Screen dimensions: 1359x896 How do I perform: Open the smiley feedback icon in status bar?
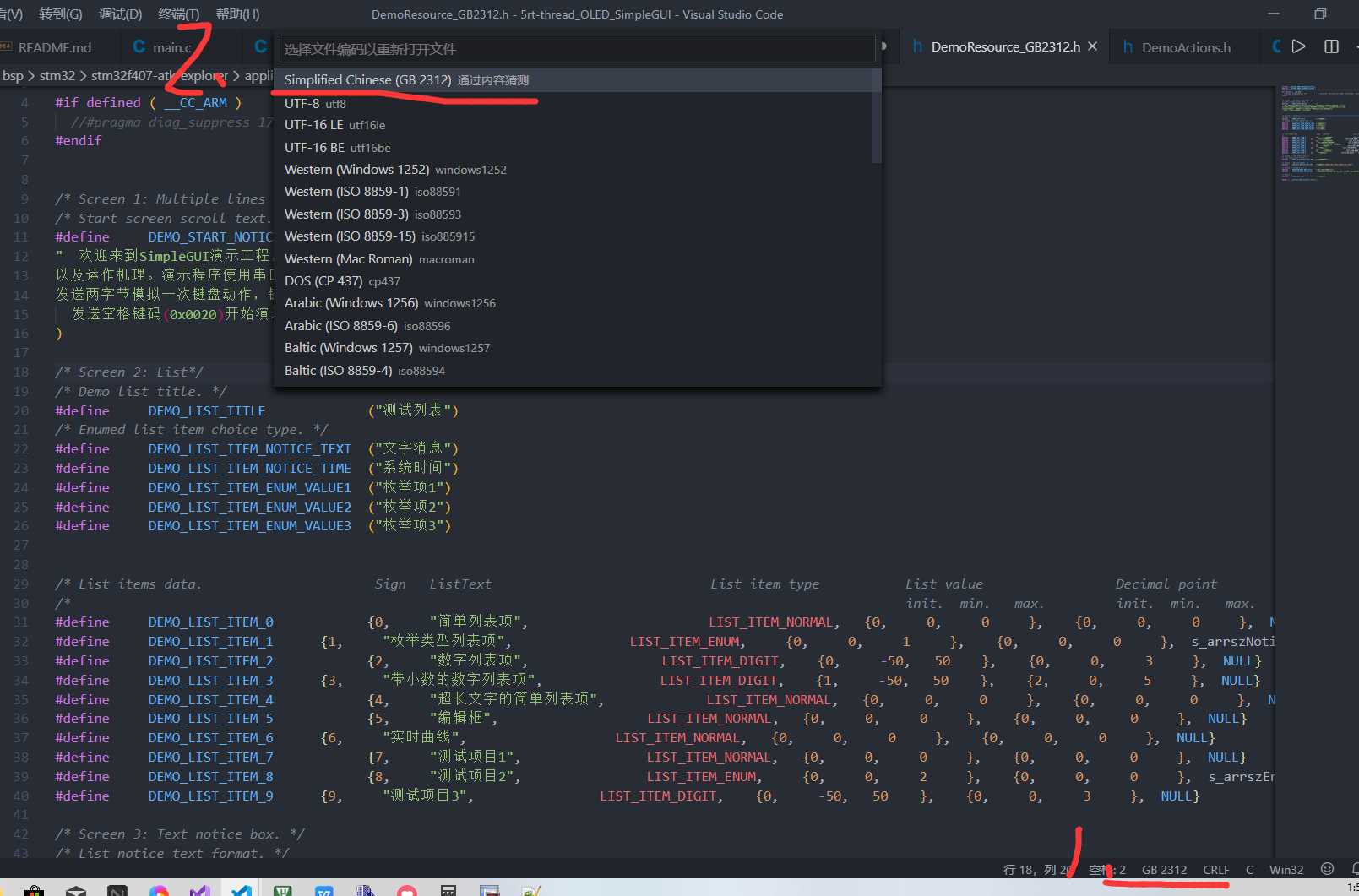point(1327,869)
